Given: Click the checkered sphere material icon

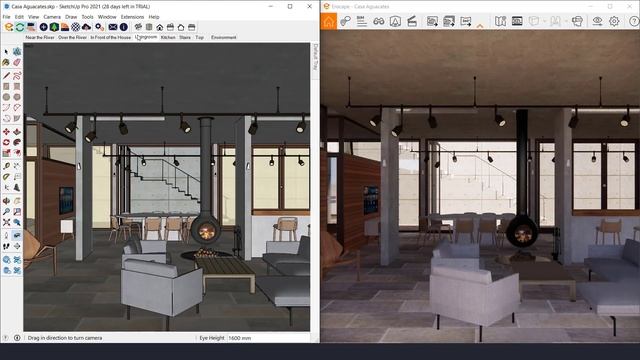Looking at the screenshot, I should (x=76, y=27).
